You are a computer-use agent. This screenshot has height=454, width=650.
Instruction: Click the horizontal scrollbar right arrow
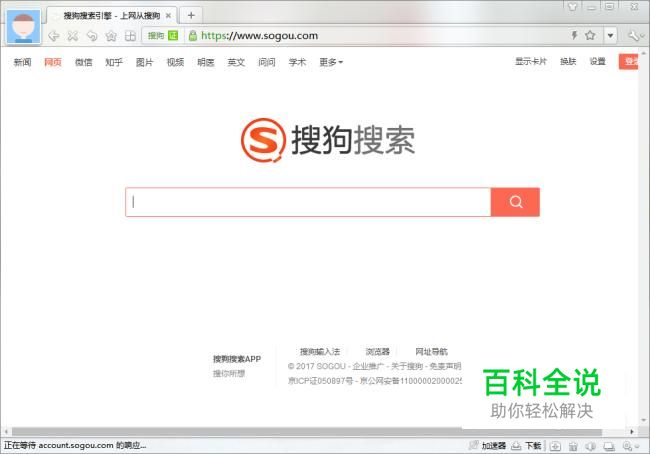coord(632,432)
